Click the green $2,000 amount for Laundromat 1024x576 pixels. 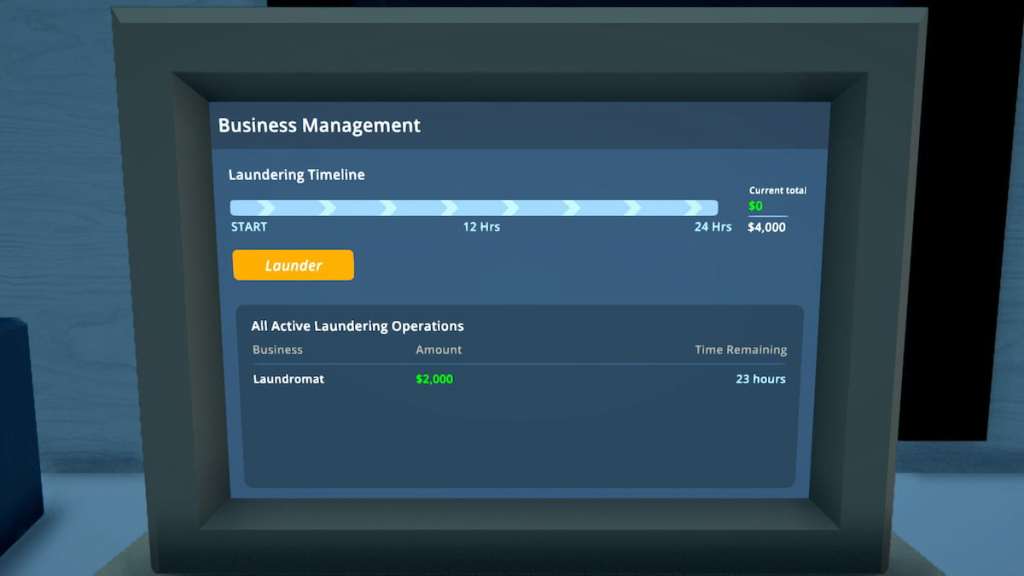click(433, 379)
